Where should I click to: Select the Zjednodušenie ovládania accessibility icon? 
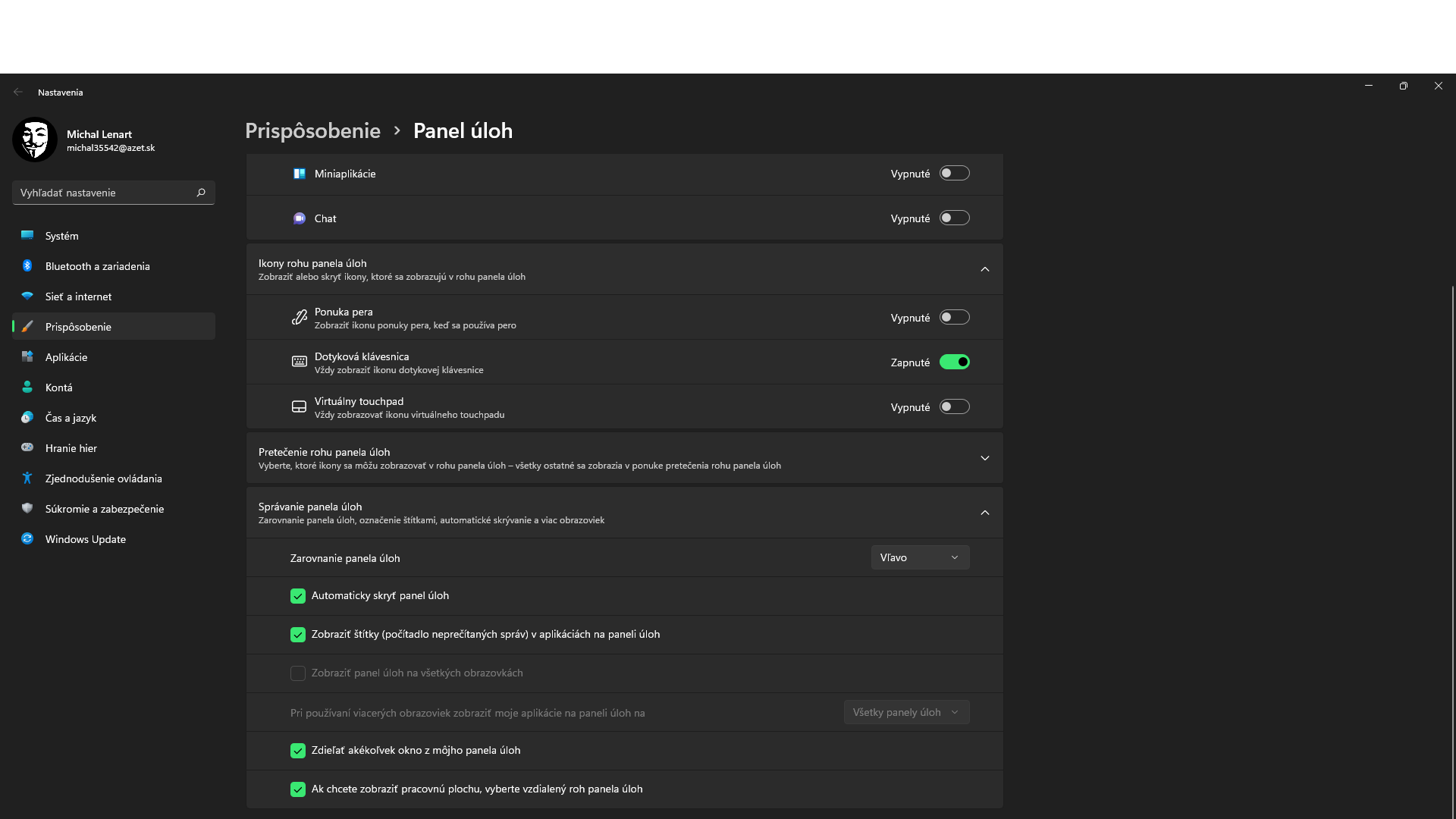point(27,479)
